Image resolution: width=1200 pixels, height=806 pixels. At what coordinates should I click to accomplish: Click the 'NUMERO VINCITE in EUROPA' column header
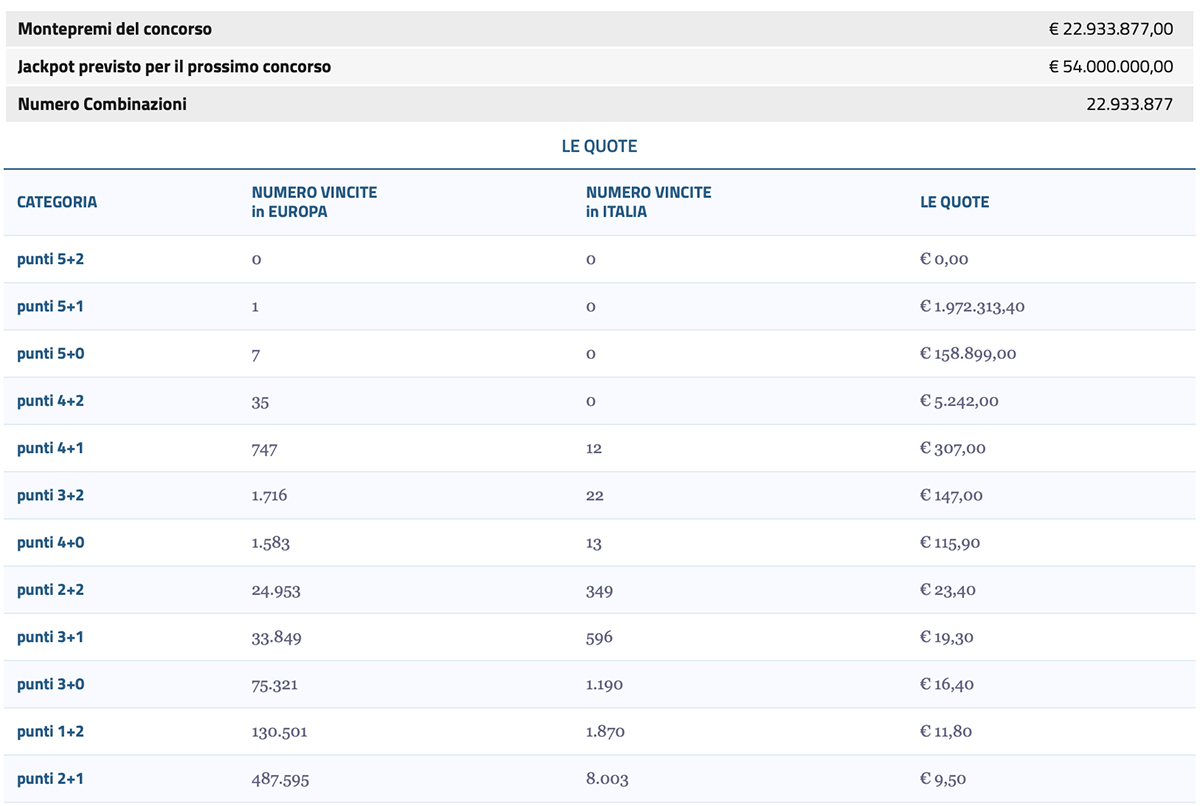click(x=314, y=202)
